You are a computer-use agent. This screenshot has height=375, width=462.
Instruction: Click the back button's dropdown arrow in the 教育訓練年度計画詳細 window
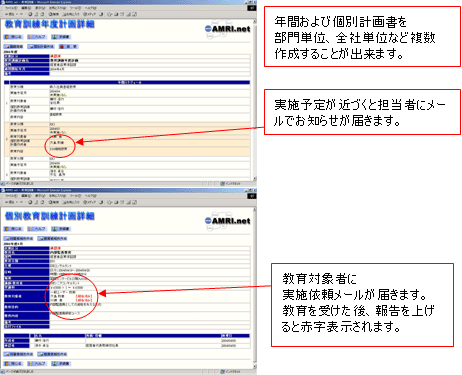(x=17, y=14)
